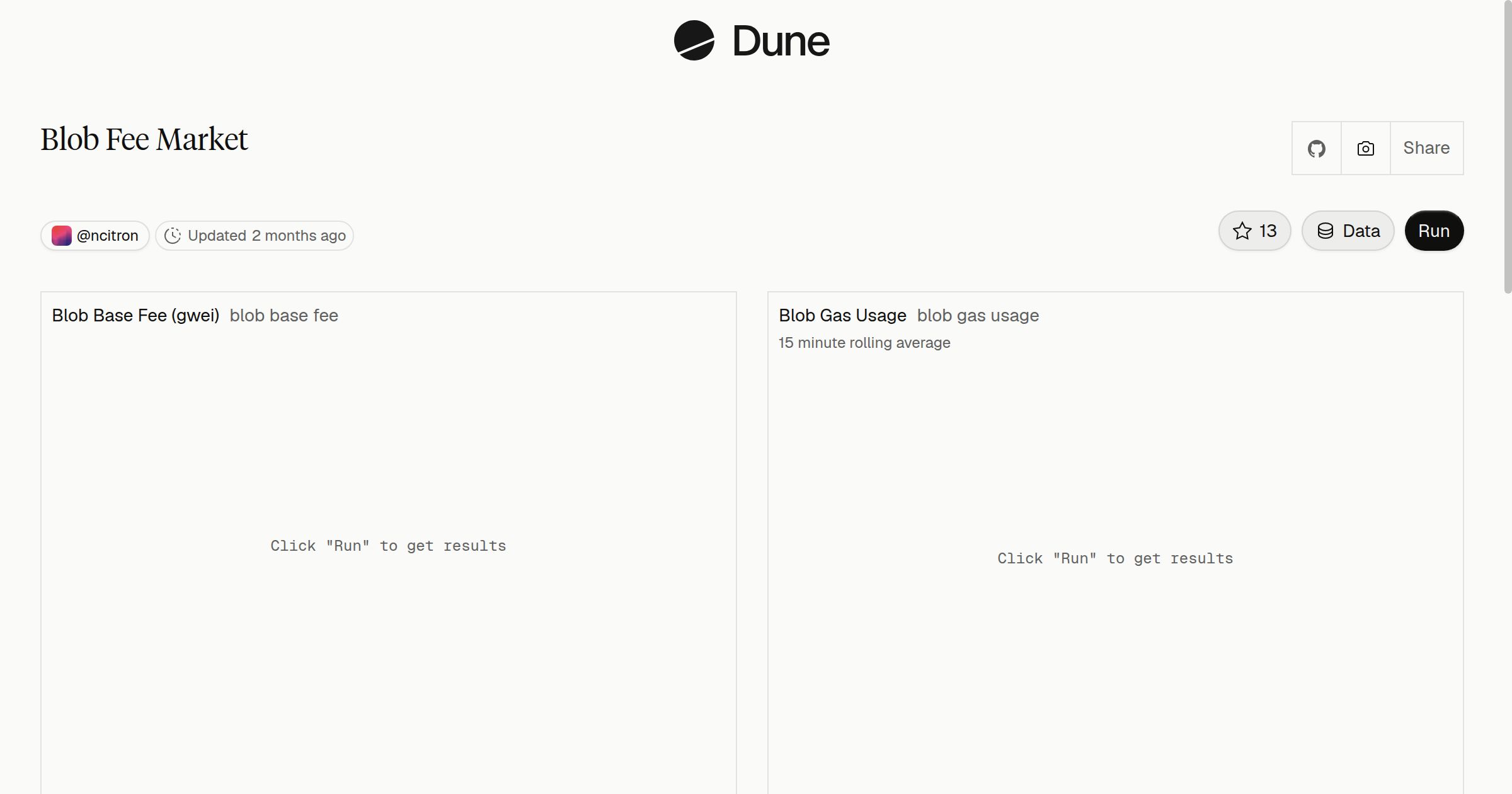Image resolution: width=1512 pixels, height=794 pixels.
Task: Open the blob gas usage query link
Action: [978, 315]
